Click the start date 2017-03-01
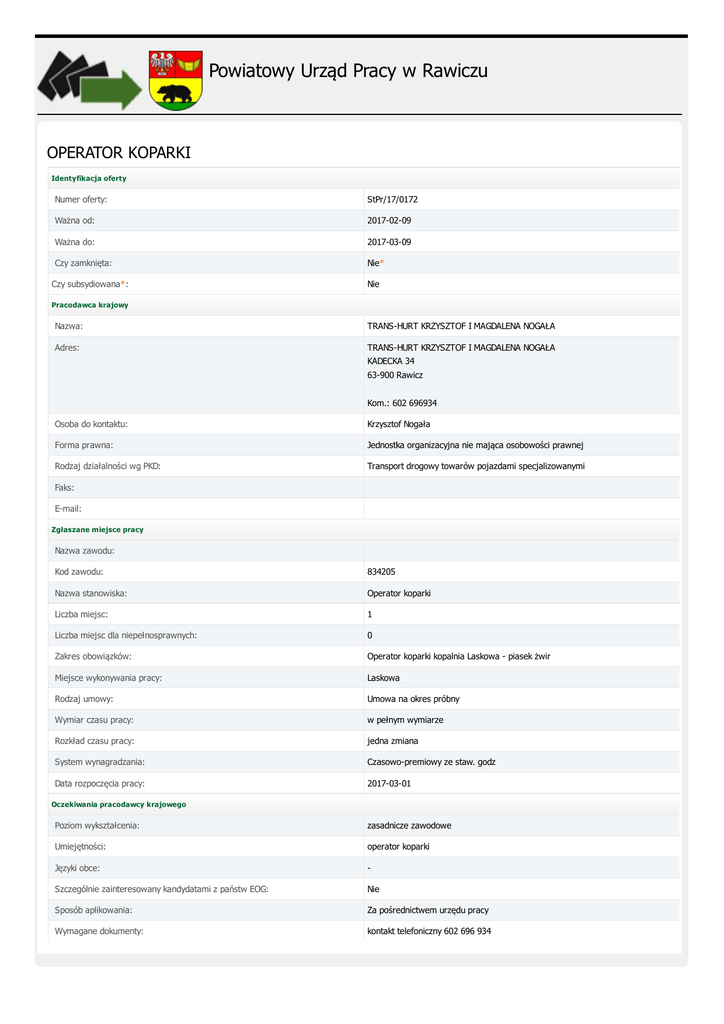 pyautogui.click(x=389, y=783)
